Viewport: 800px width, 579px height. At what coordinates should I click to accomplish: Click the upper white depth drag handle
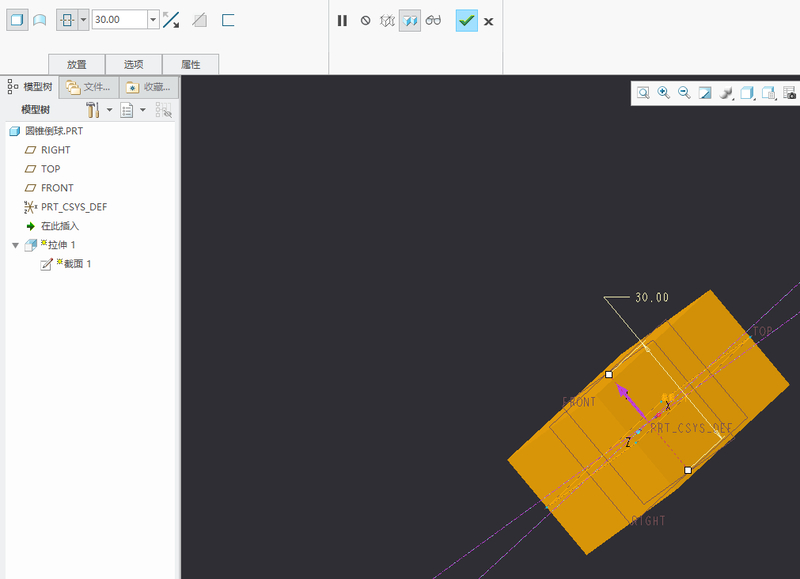point(609,374)
